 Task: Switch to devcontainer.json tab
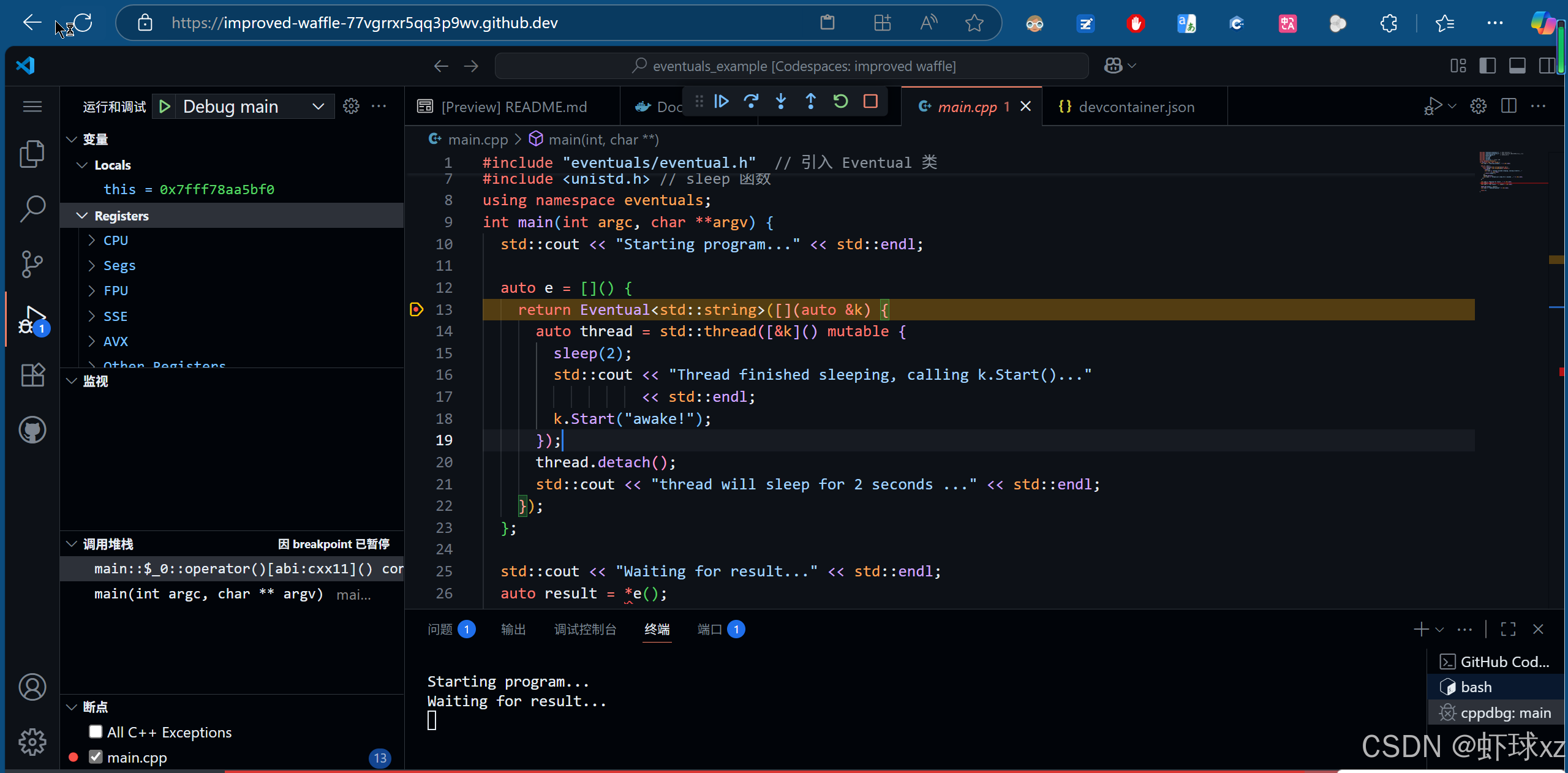[1134, 107]
